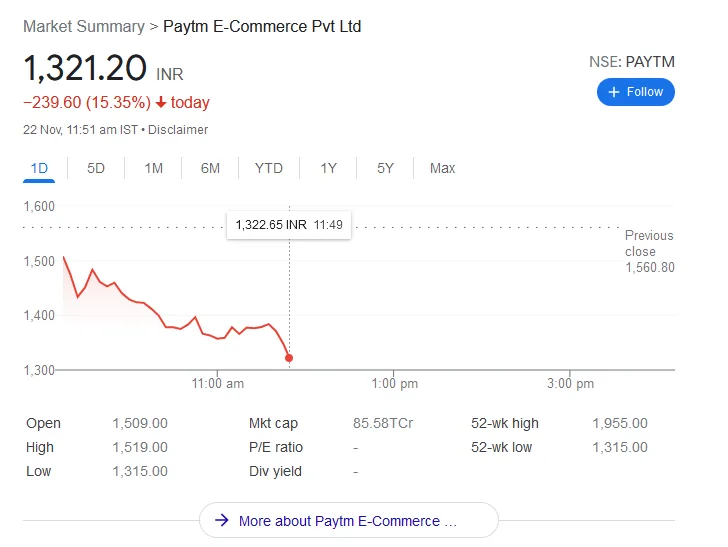This screenshot has width=728, height=547.
Task: Select the YTD tab
Action: (269, 168)
